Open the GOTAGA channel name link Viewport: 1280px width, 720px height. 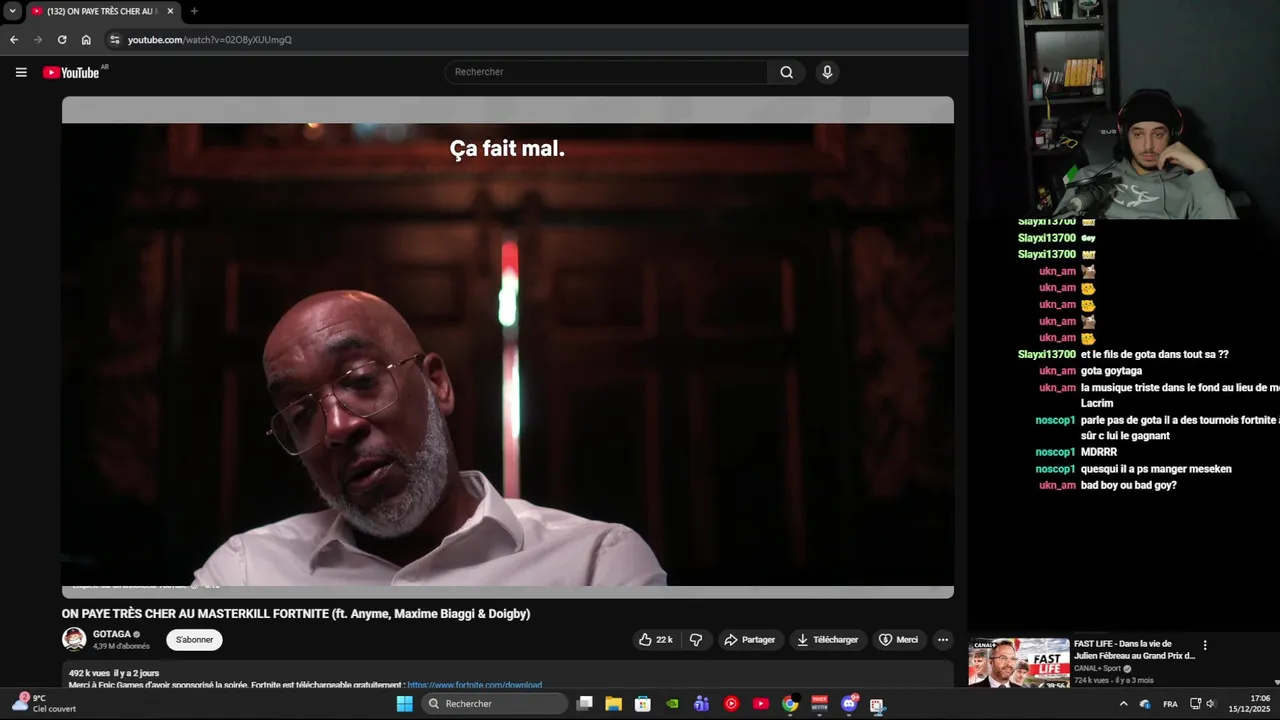[112, 634]
